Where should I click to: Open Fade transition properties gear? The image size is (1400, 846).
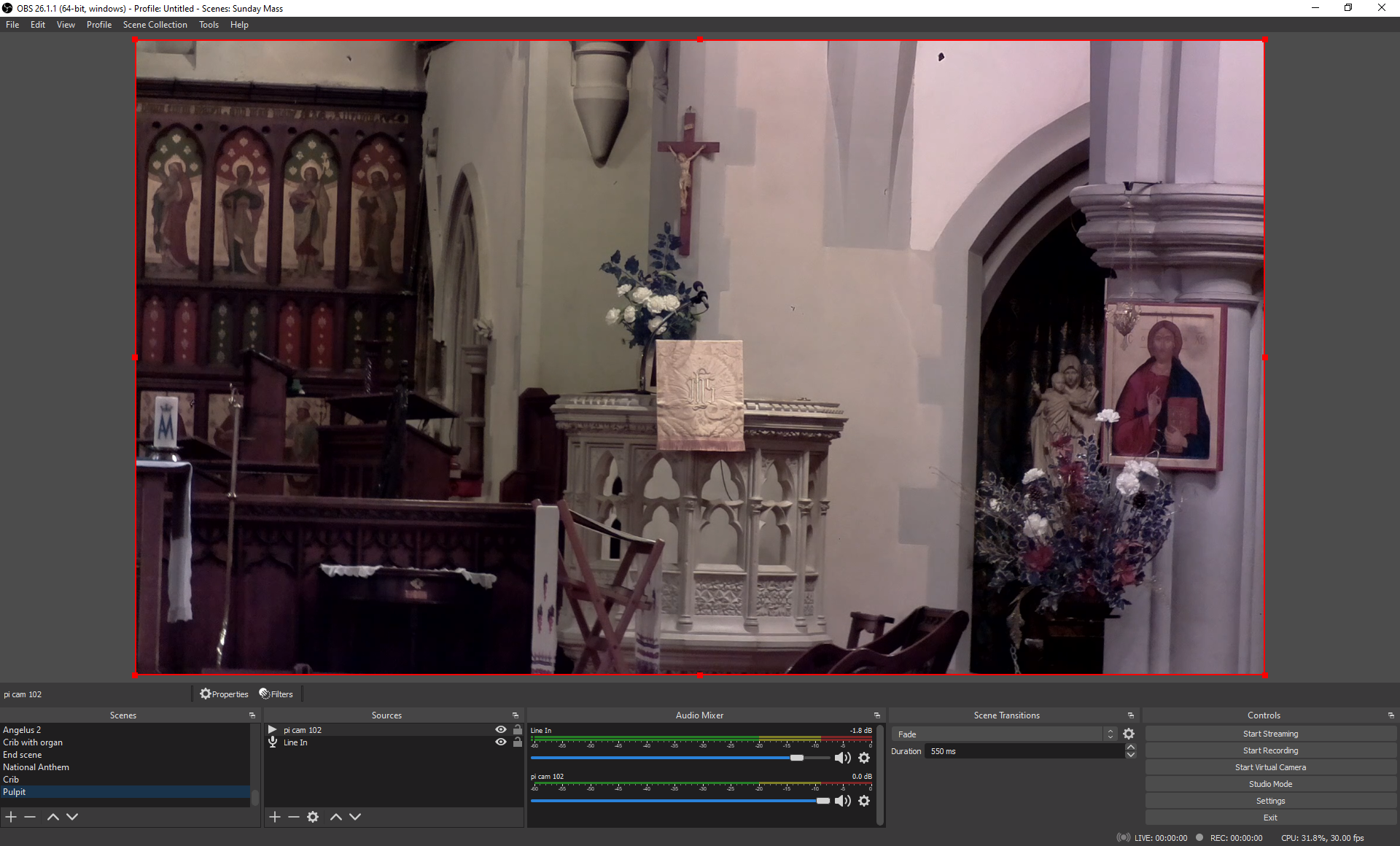point(1129,734)
